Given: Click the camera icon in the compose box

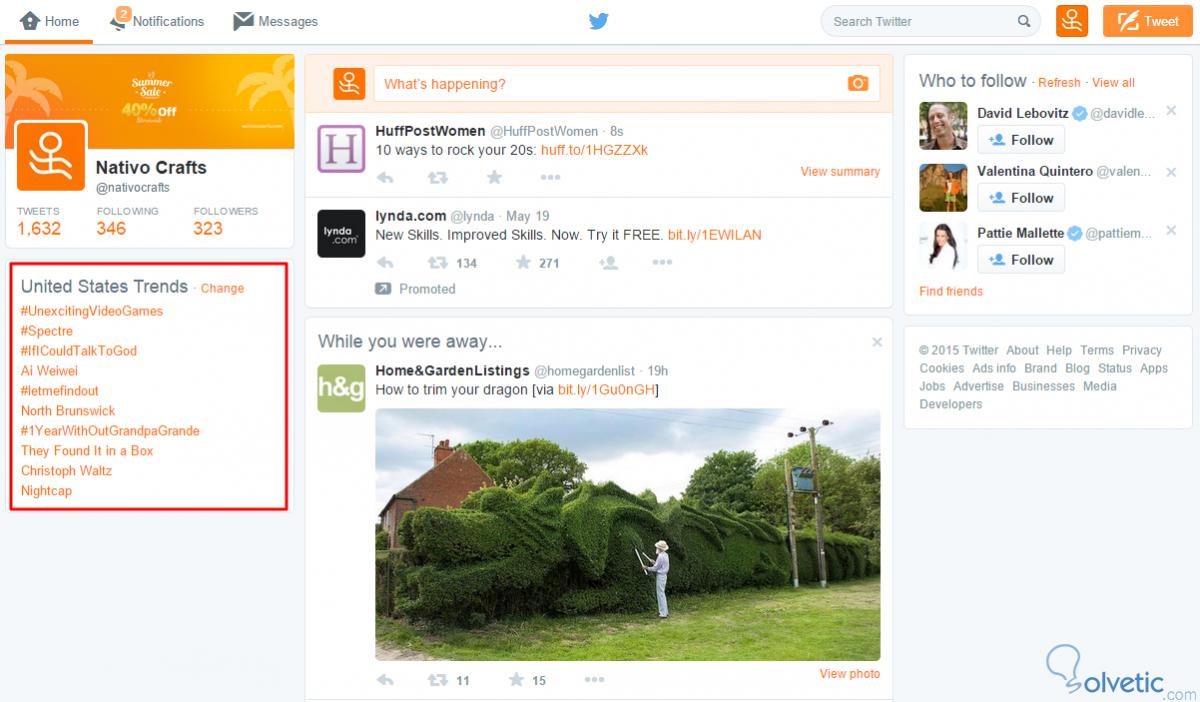Looking at the screenshot, I should pos(858,84).
